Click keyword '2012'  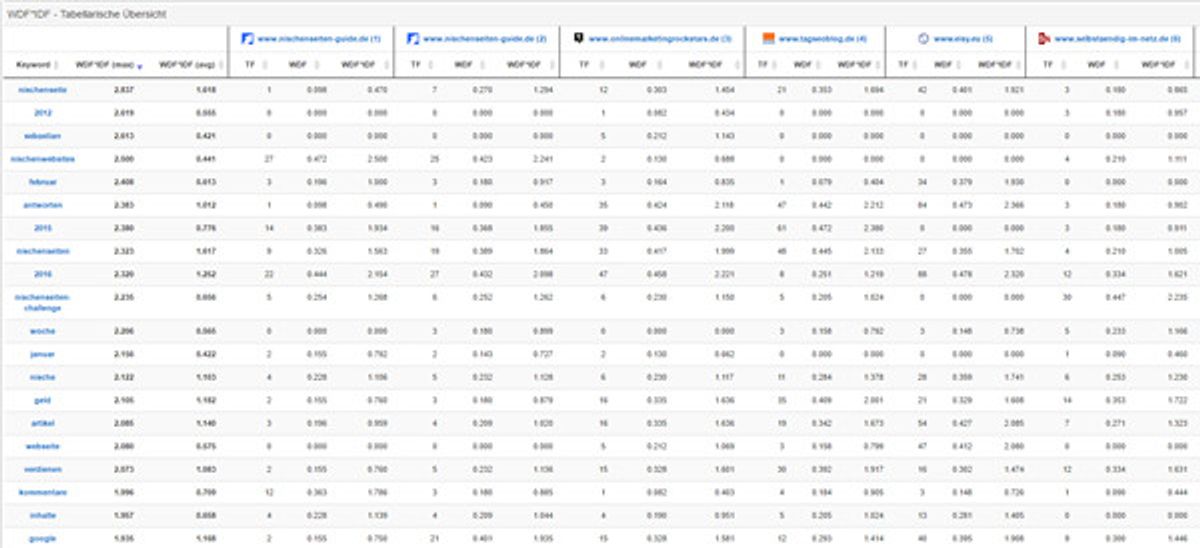click(41, 113)
